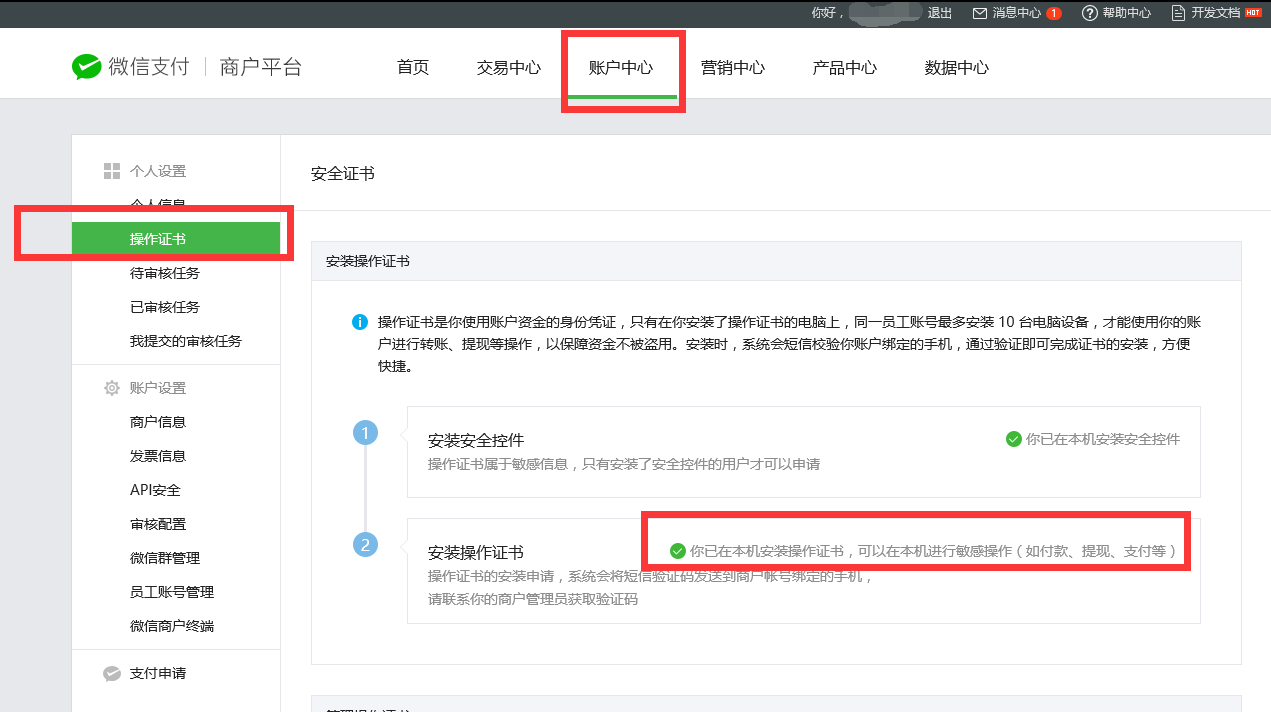The width and height of the screenshot is (1271, 712).
Task: Open the 数据中心 tab
Action: 957,68
